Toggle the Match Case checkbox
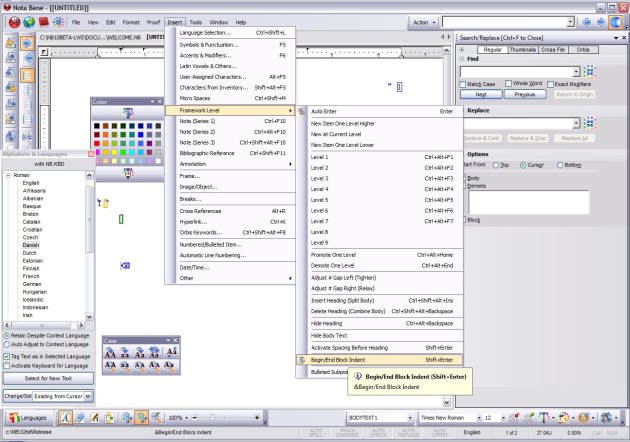The width and height of the screenshot is (630, 442). click(462, 84)
